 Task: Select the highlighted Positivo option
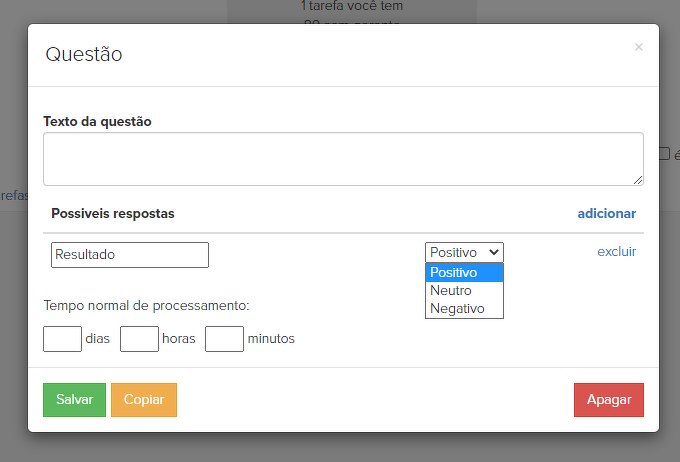click(x=464, y=273)
